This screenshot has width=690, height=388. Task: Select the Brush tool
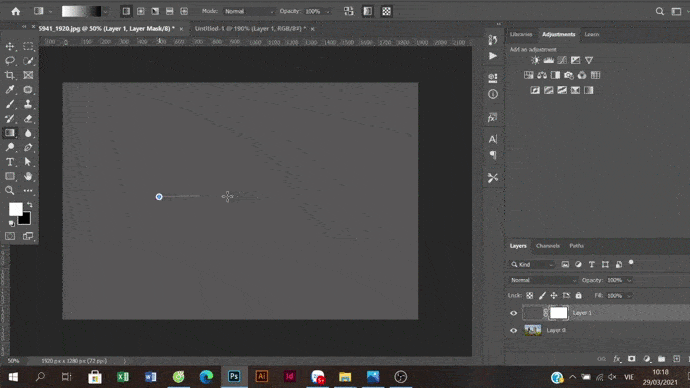pos(10,104)
